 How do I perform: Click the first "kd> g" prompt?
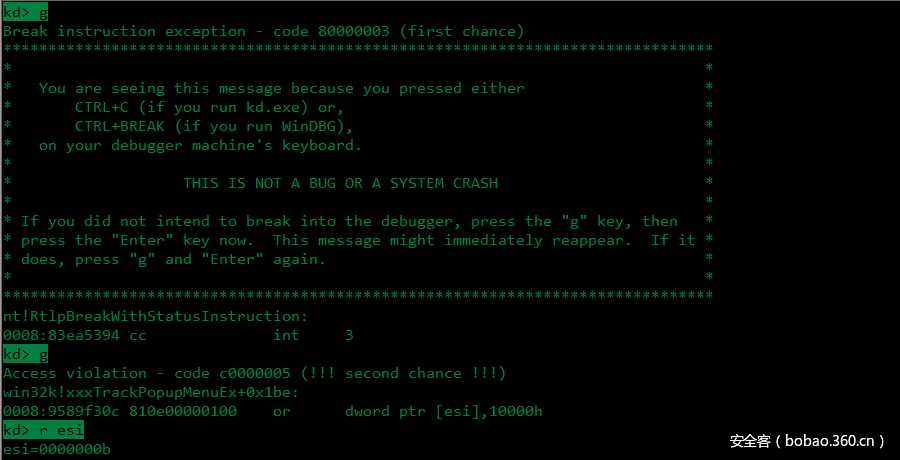25,12
